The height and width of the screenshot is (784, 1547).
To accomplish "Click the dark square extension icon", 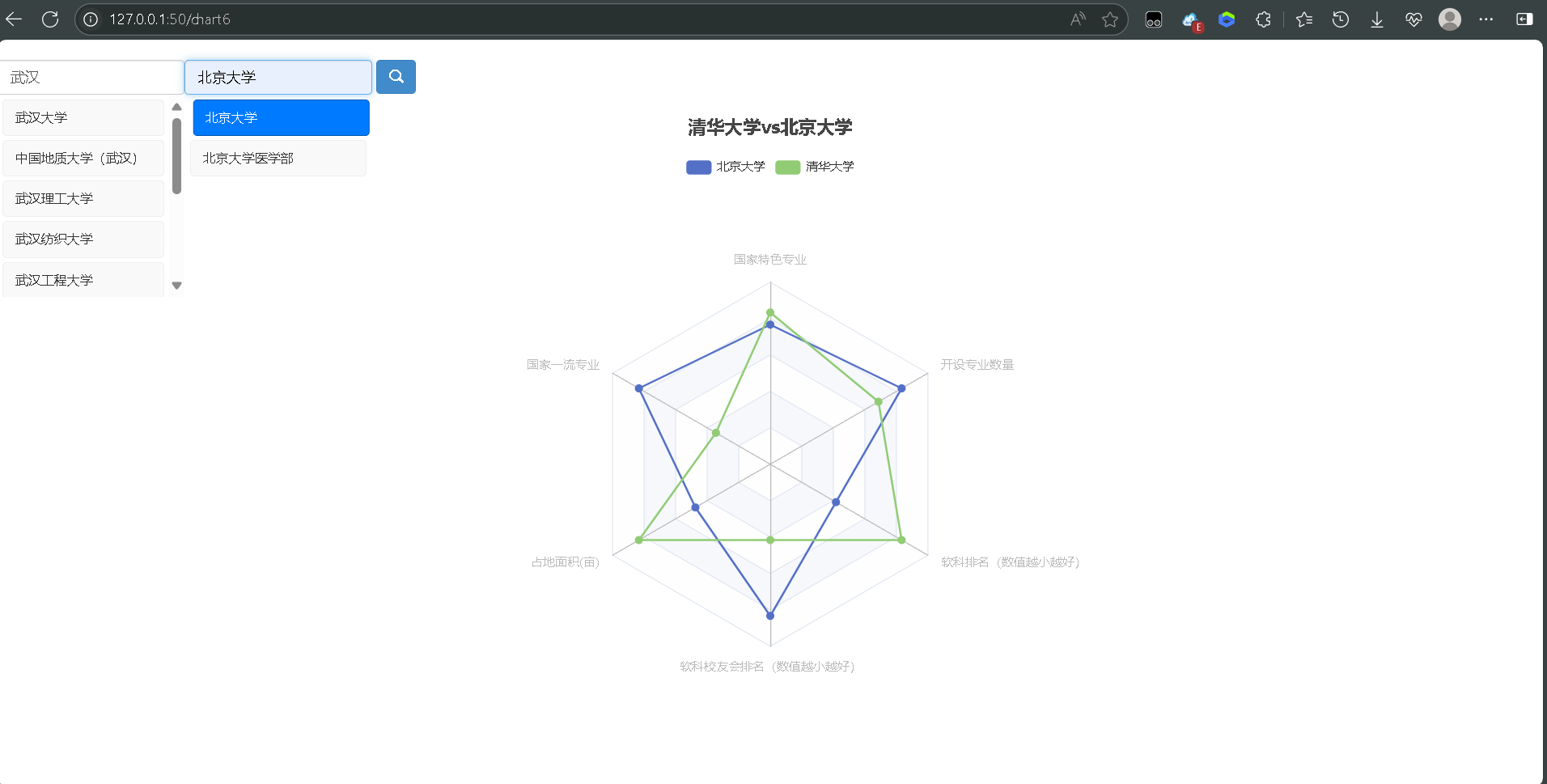I will pyautogui.click(x=1154, y=19).
